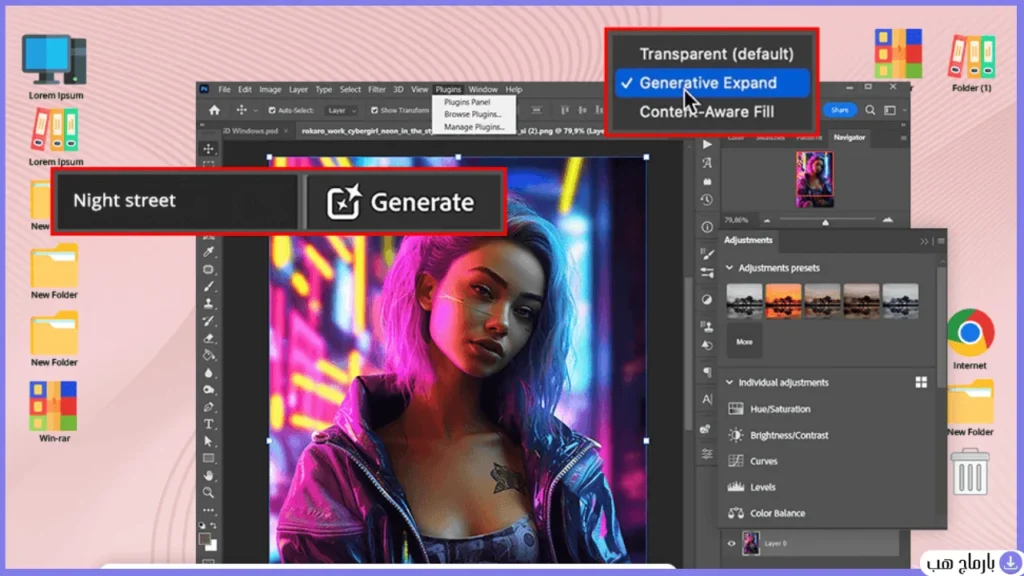Select the Rectangle shape tool

click(x=208, y=458)
